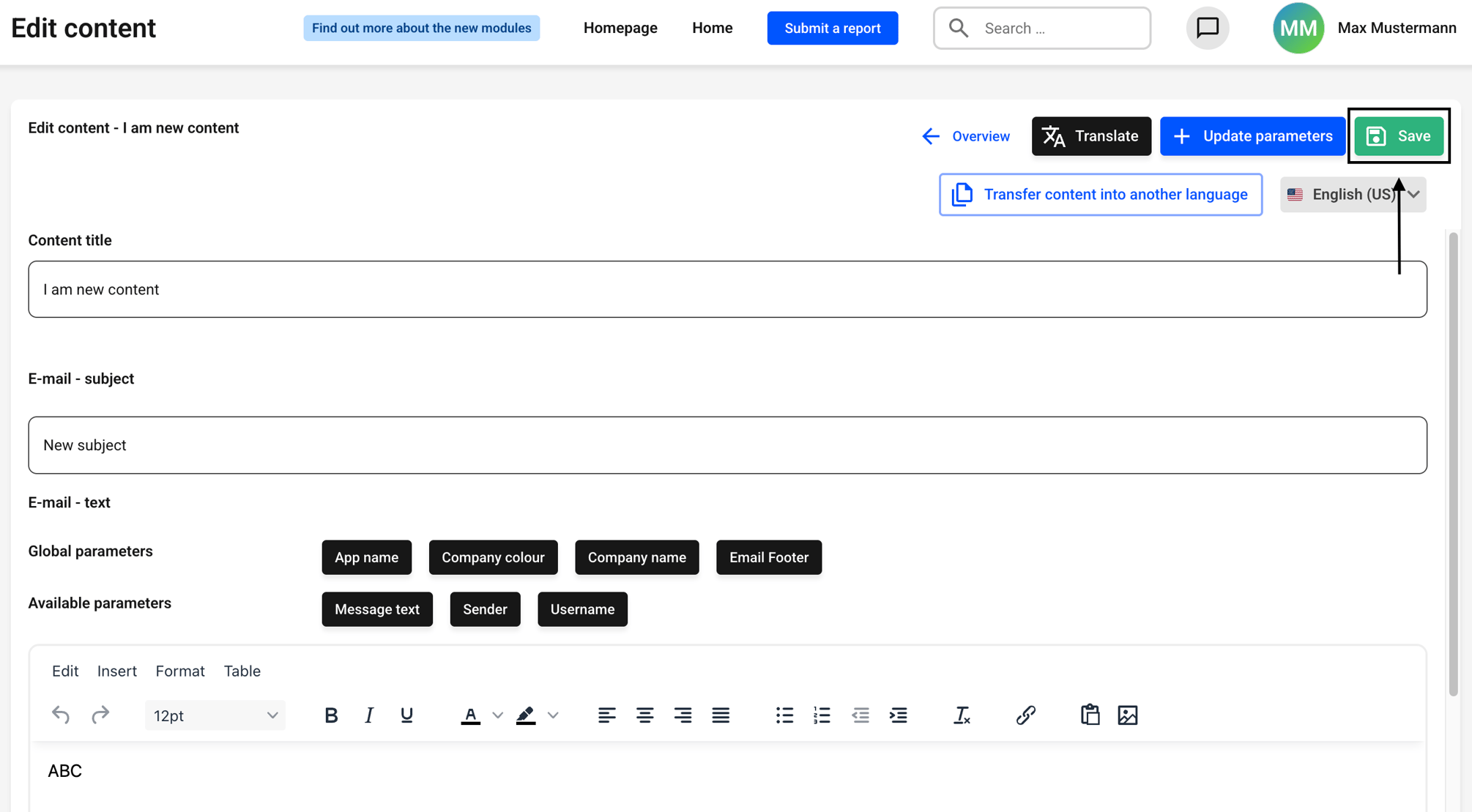Open the 12pt font size dropdown
The height and width of the screenshot is (812, 1472).
point(215,715)
